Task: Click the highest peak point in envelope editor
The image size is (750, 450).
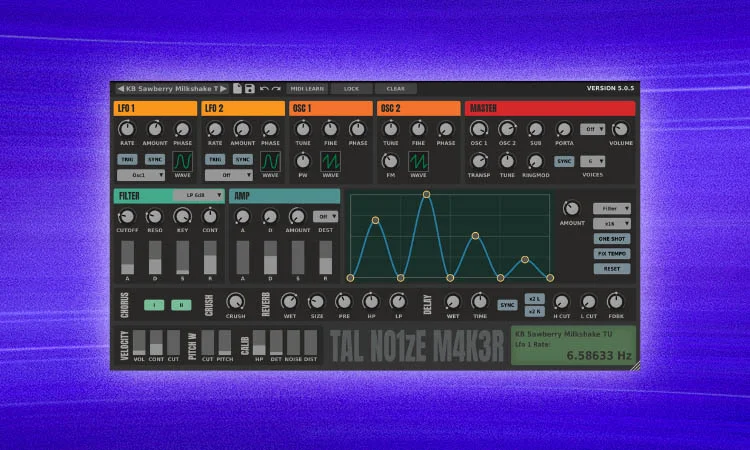Action: tap(427, 194)
